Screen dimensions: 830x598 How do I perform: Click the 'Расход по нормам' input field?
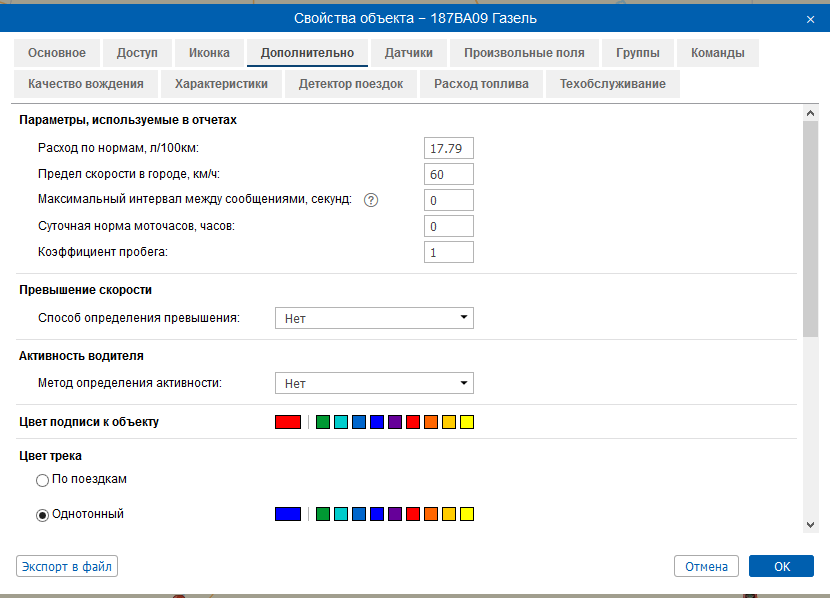pyautogui.click(x=448, y=149)
